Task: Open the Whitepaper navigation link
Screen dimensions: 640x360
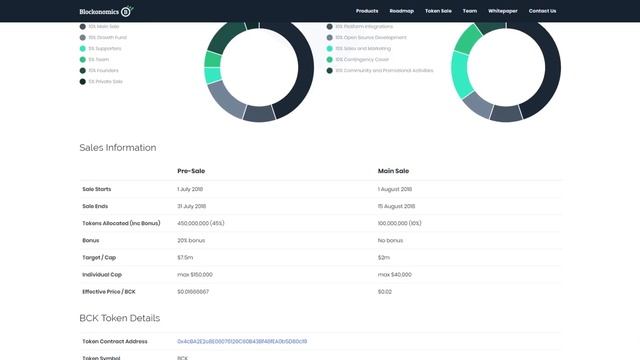Action: tap(502, 11)
